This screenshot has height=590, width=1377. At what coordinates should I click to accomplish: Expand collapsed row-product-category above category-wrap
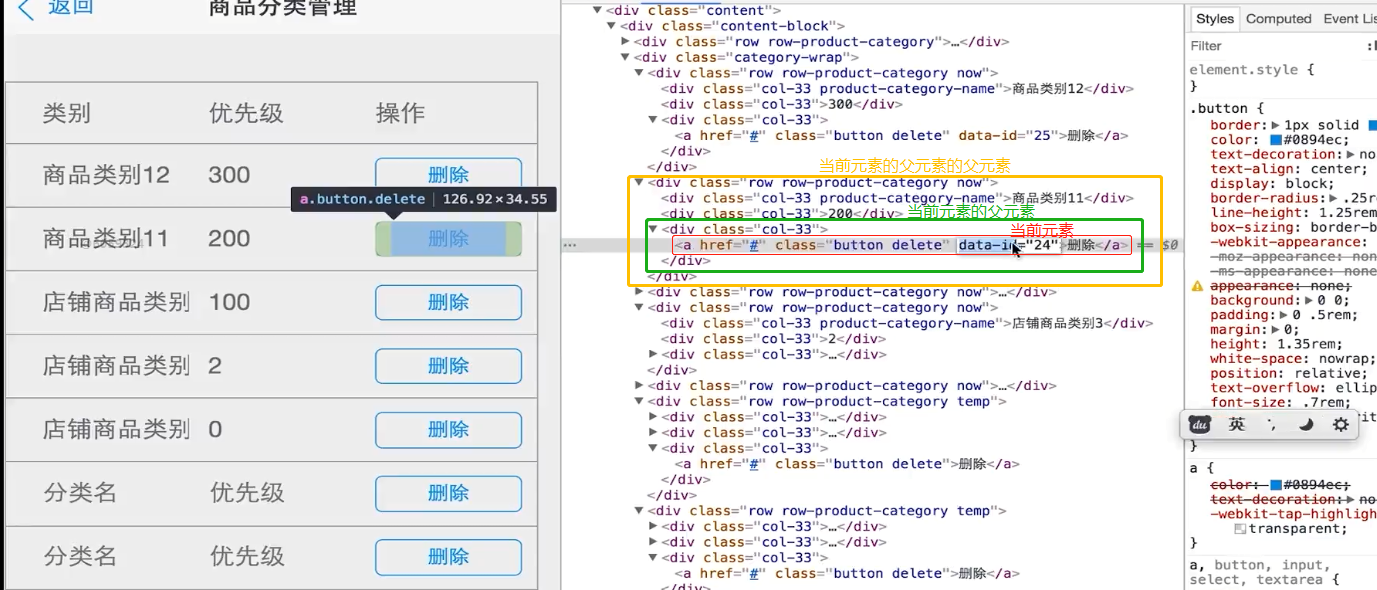(x=625, y=42)
